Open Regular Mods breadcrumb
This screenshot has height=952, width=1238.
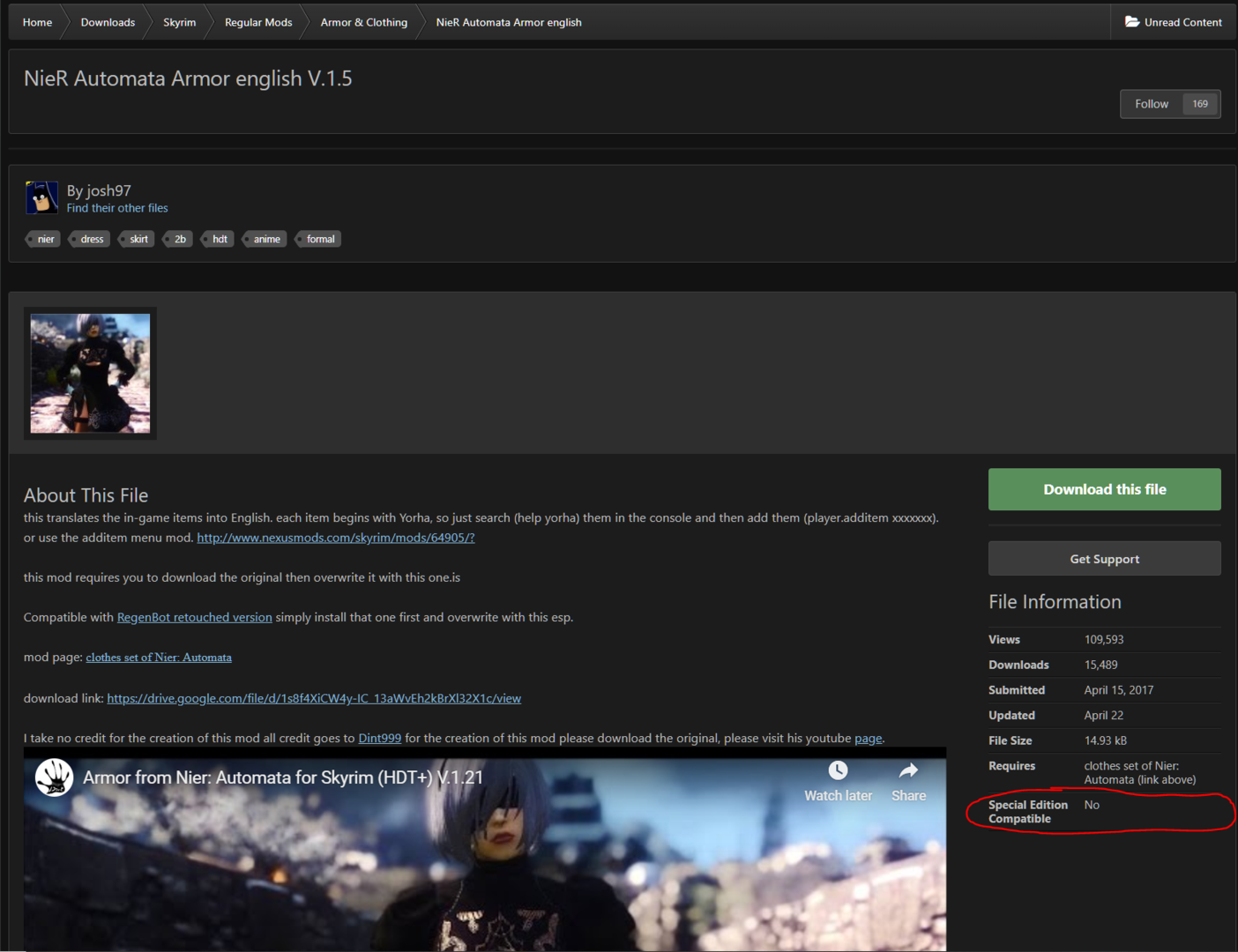pos(258,22)
